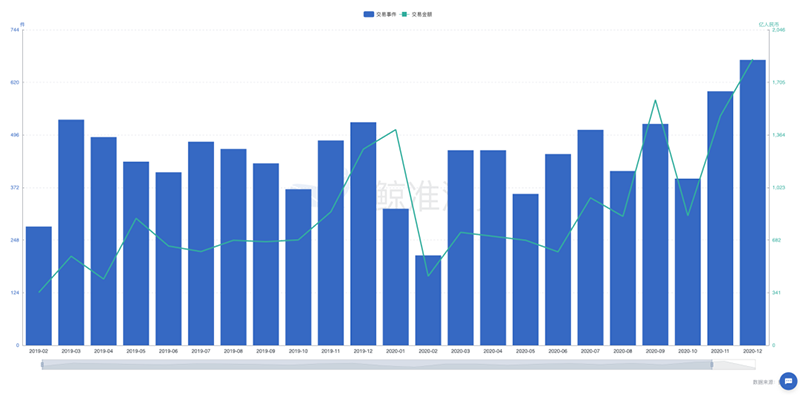Click the 2019-03 bar
Image resolution: width=800 pixels, height=395 pixels.
(x=71, y=232)
